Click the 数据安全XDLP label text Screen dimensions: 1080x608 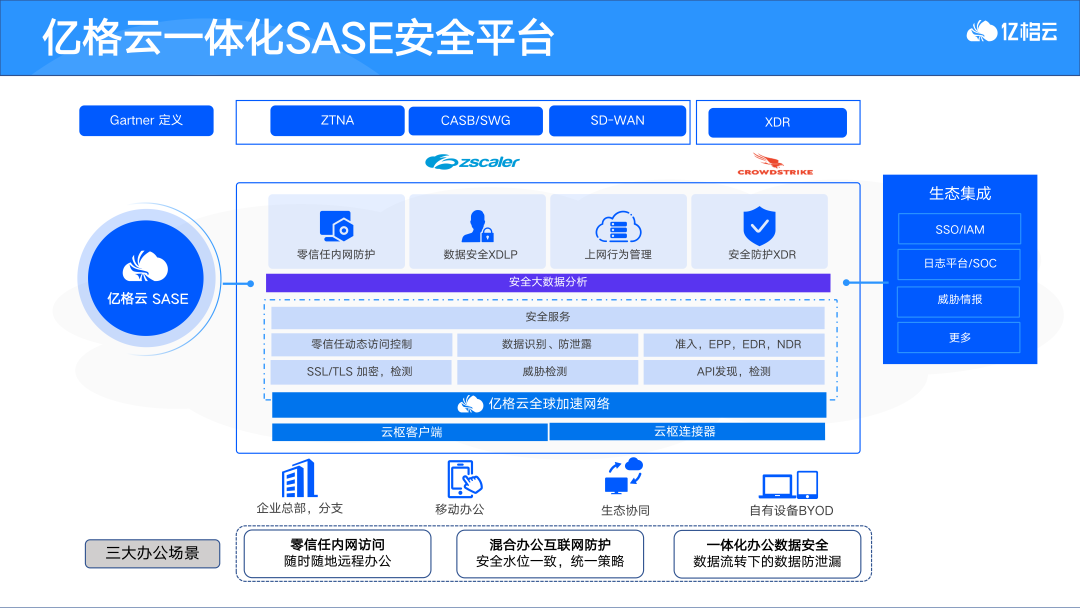pos(481,254)
